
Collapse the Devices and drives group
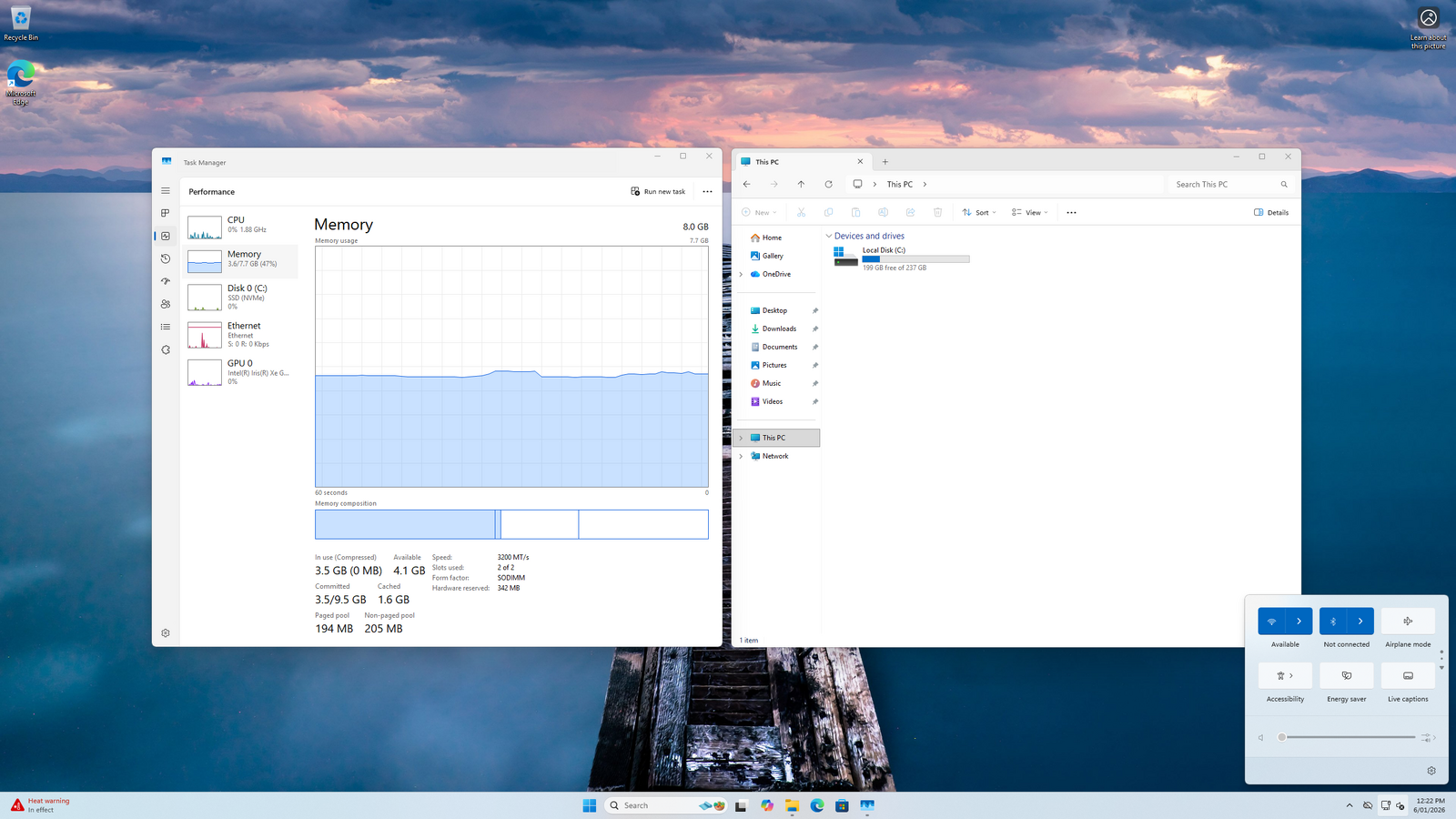tap(828, 236)
